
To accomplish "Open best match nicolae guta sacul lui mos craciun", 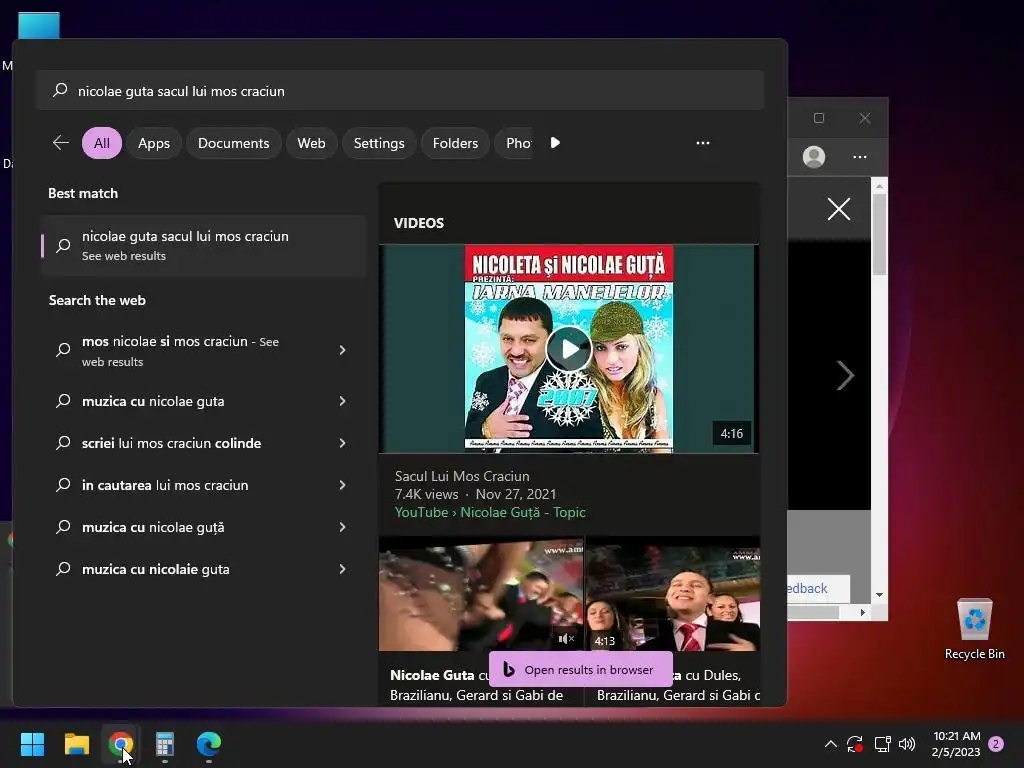I will pyautogui.click(x=203, y=246).
